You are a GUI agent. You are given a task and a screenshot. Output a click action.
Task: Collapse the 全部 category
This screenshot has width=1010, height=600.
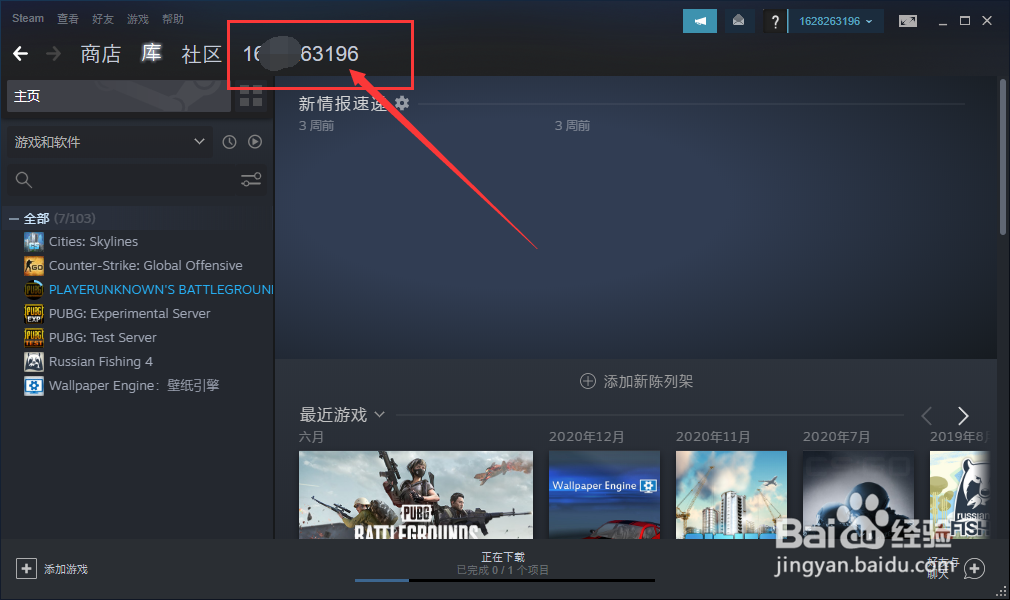point(14,219)
